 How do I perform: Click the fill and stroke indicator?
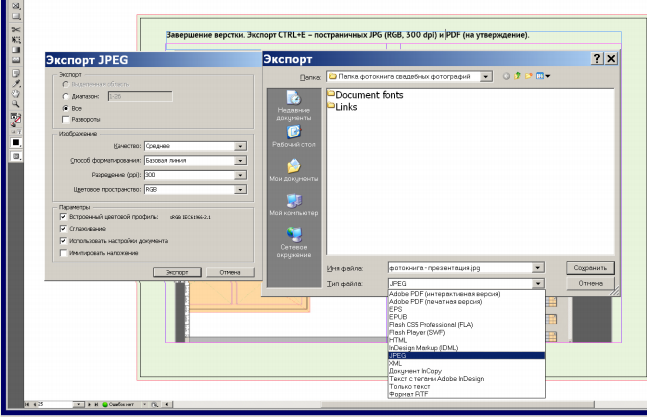tap(16, 119)
